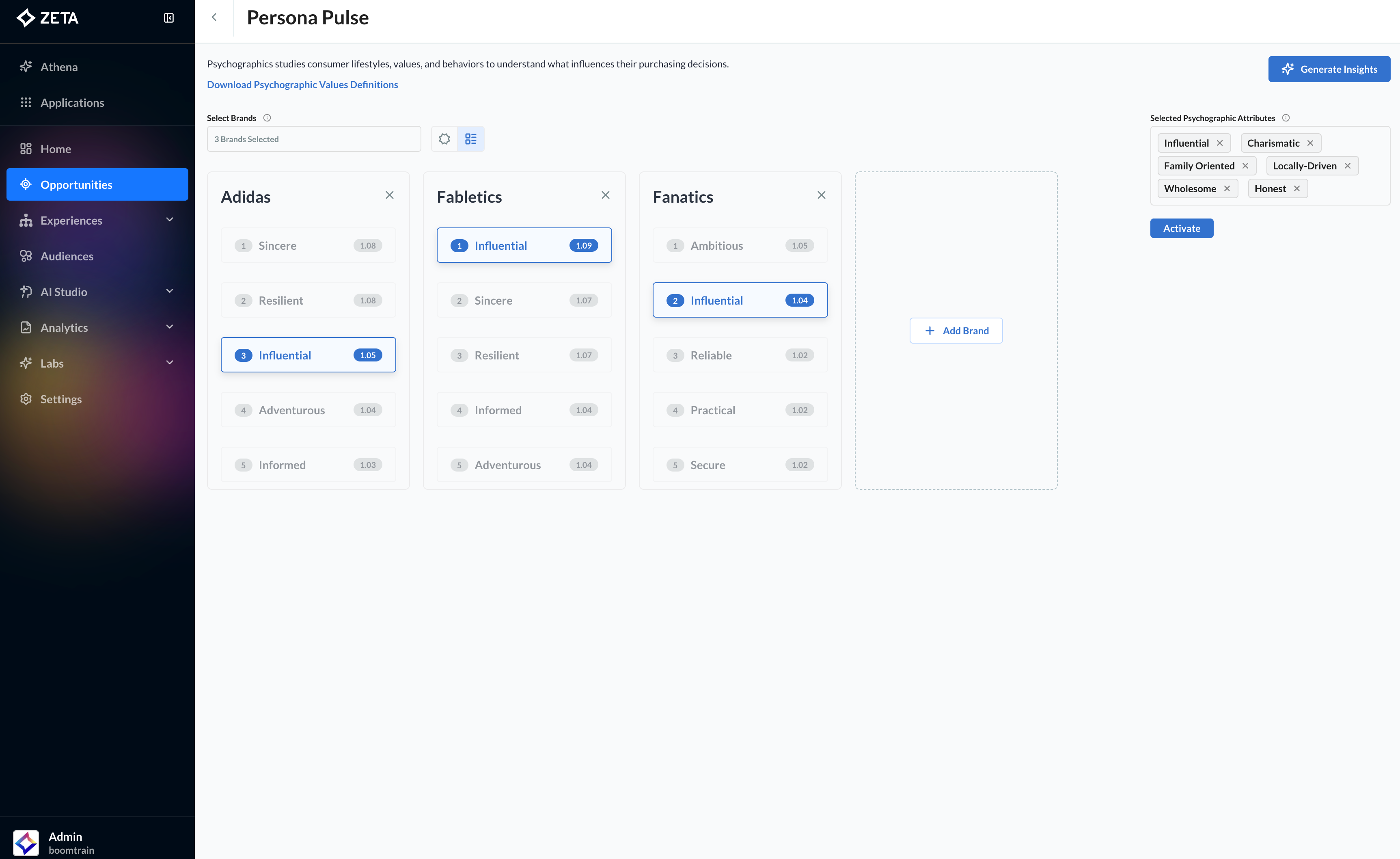Open Selected Psychographic Attributes info icon
Screen dimensions: 1400x859
pos(1286,118)
